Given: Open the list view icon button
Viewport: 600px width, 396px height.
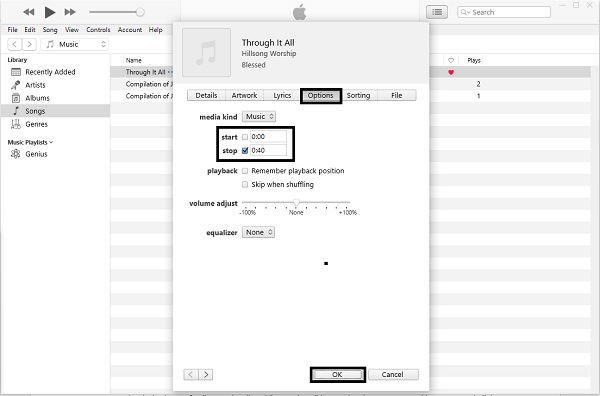Looking at the screenshot, I should [437, 12].
